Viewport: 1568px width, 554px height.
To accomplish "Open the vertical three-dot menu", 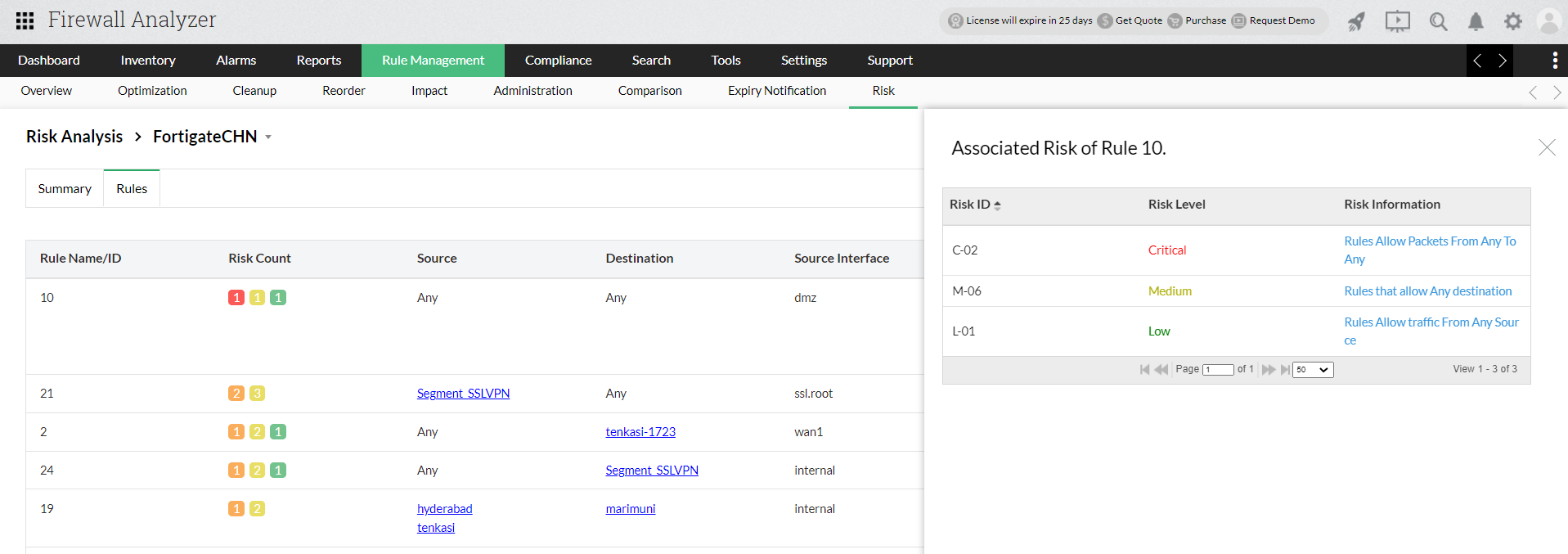I will point(1554,61).
